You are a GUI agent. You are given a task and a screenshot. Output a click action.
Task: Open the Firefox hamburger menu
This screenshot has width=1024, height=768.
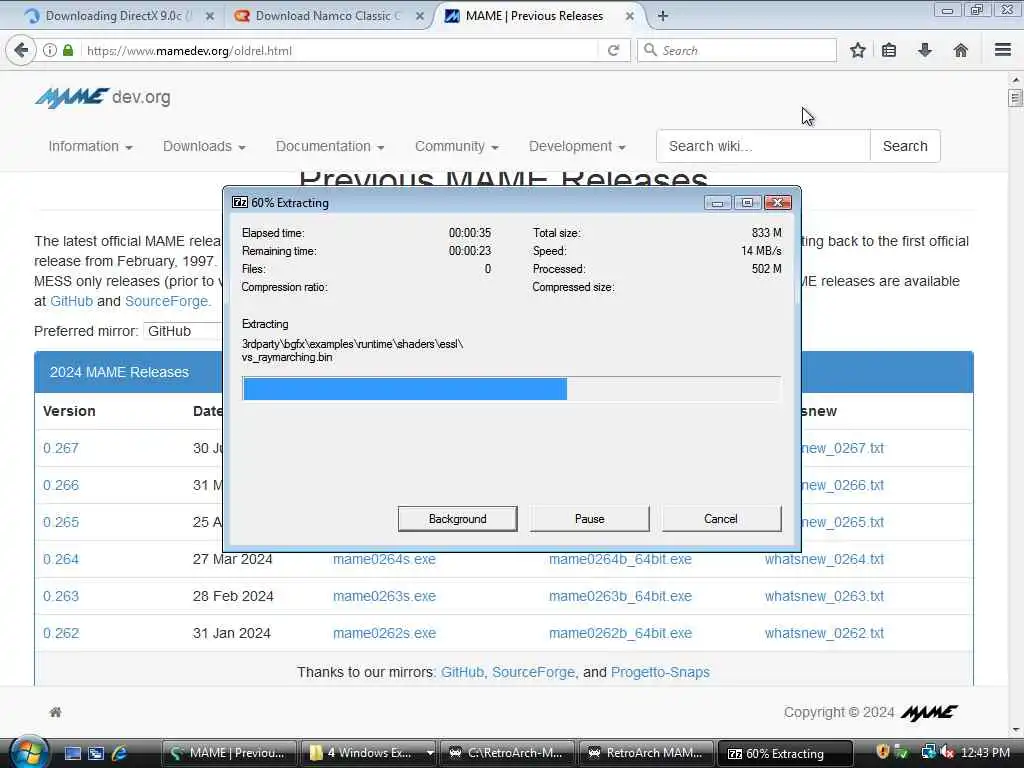tap(1003, 50)
